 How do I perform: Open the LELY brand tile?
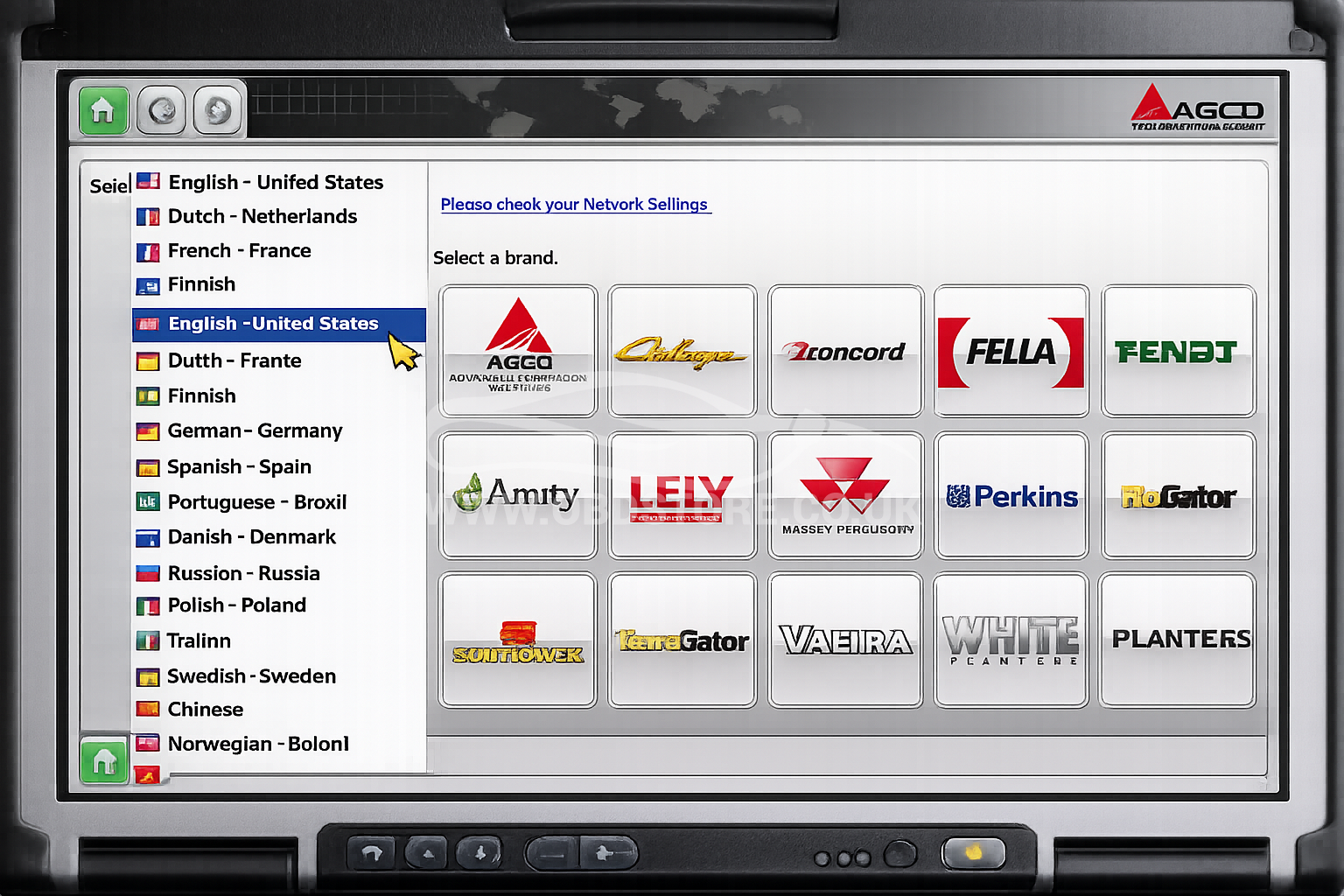682,495
